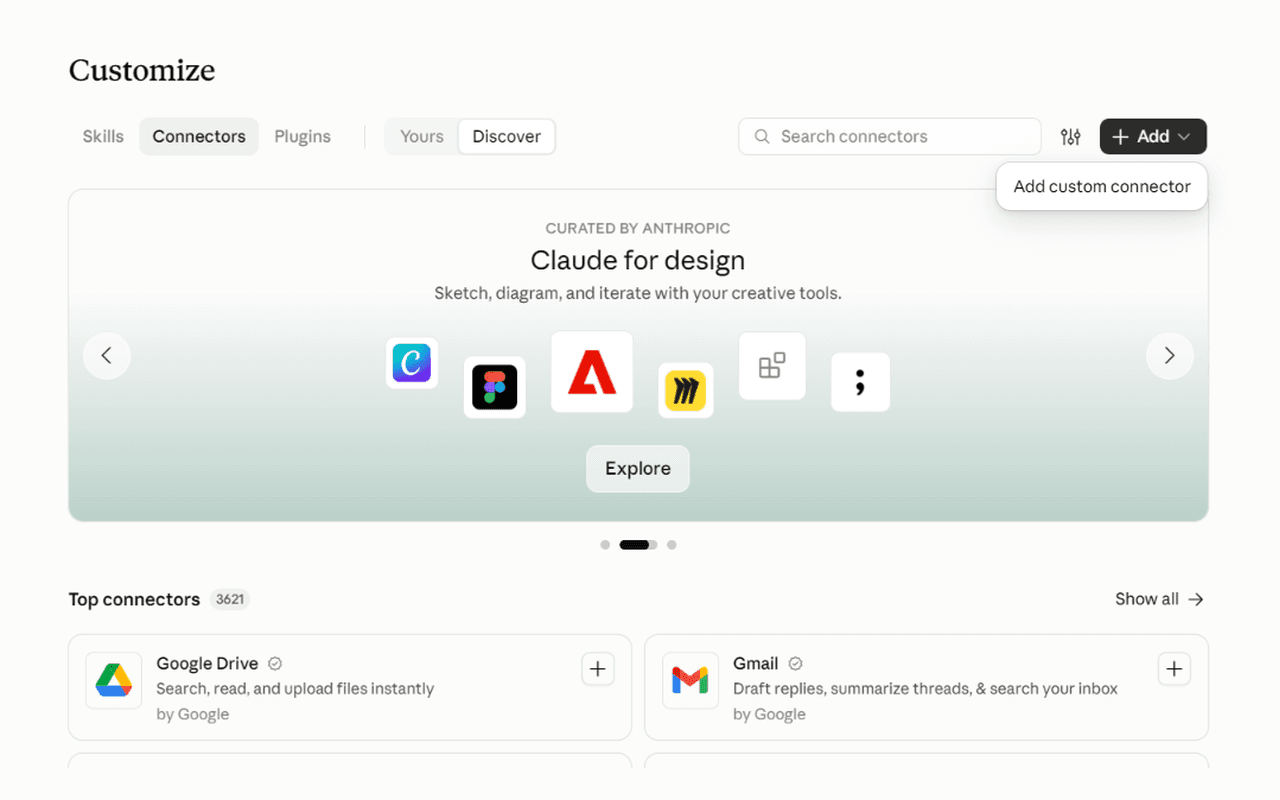Screen dimensions: 1280x800
Task: Select the semicolon connector icon
Action: 860,382
